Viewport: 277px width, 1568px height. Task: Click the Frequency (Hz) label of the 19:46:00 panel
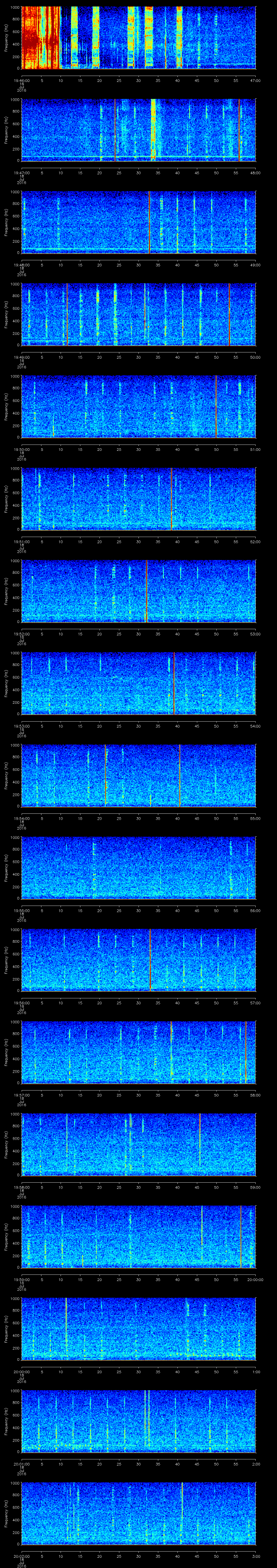coord(6,38)
